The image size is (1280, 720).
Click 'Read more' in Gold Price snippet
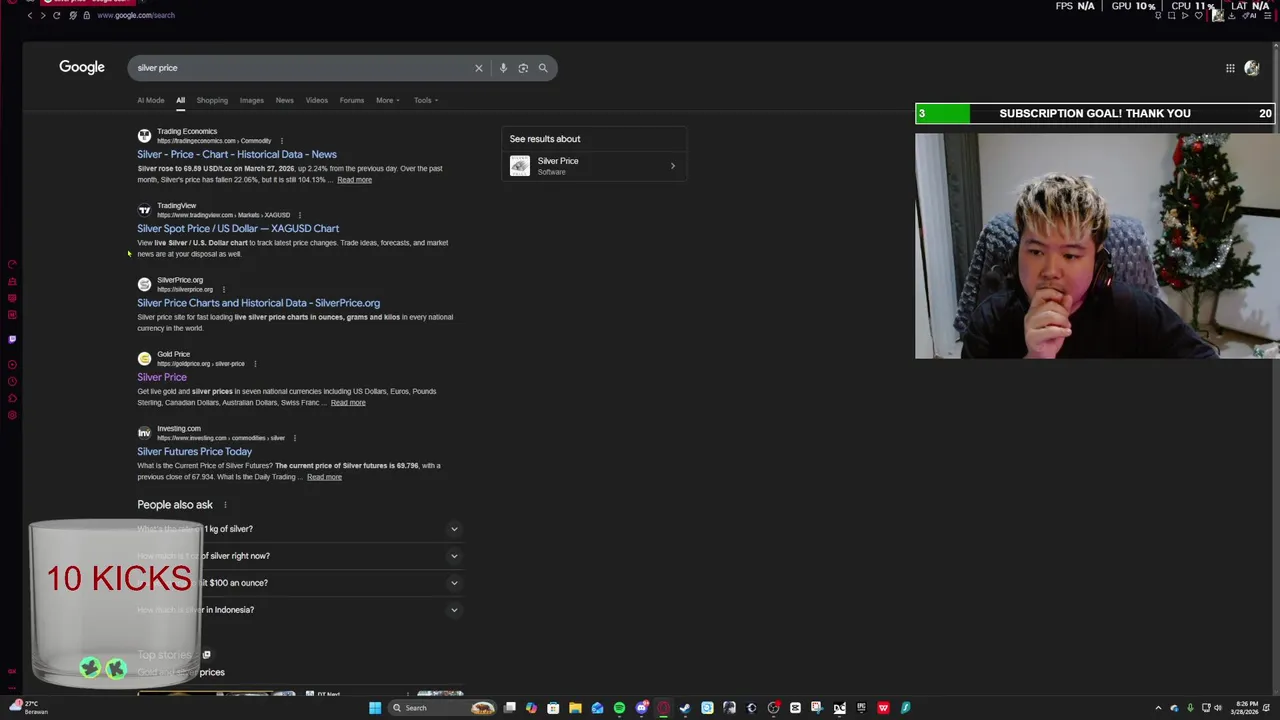[348, 403]
